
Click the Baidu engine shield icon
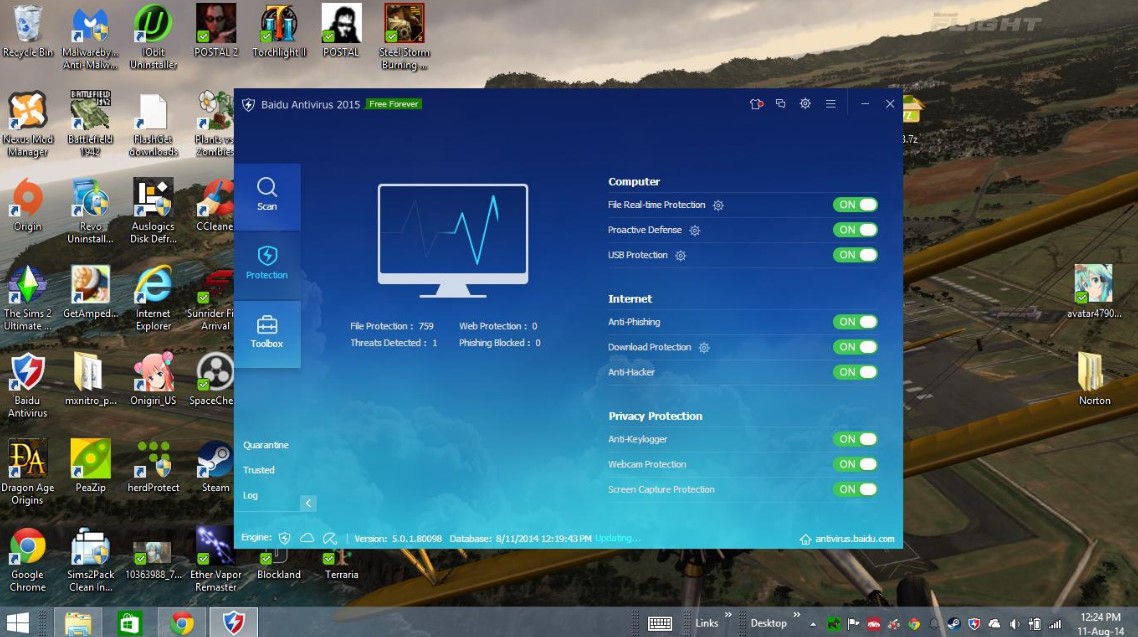point(284,538)
